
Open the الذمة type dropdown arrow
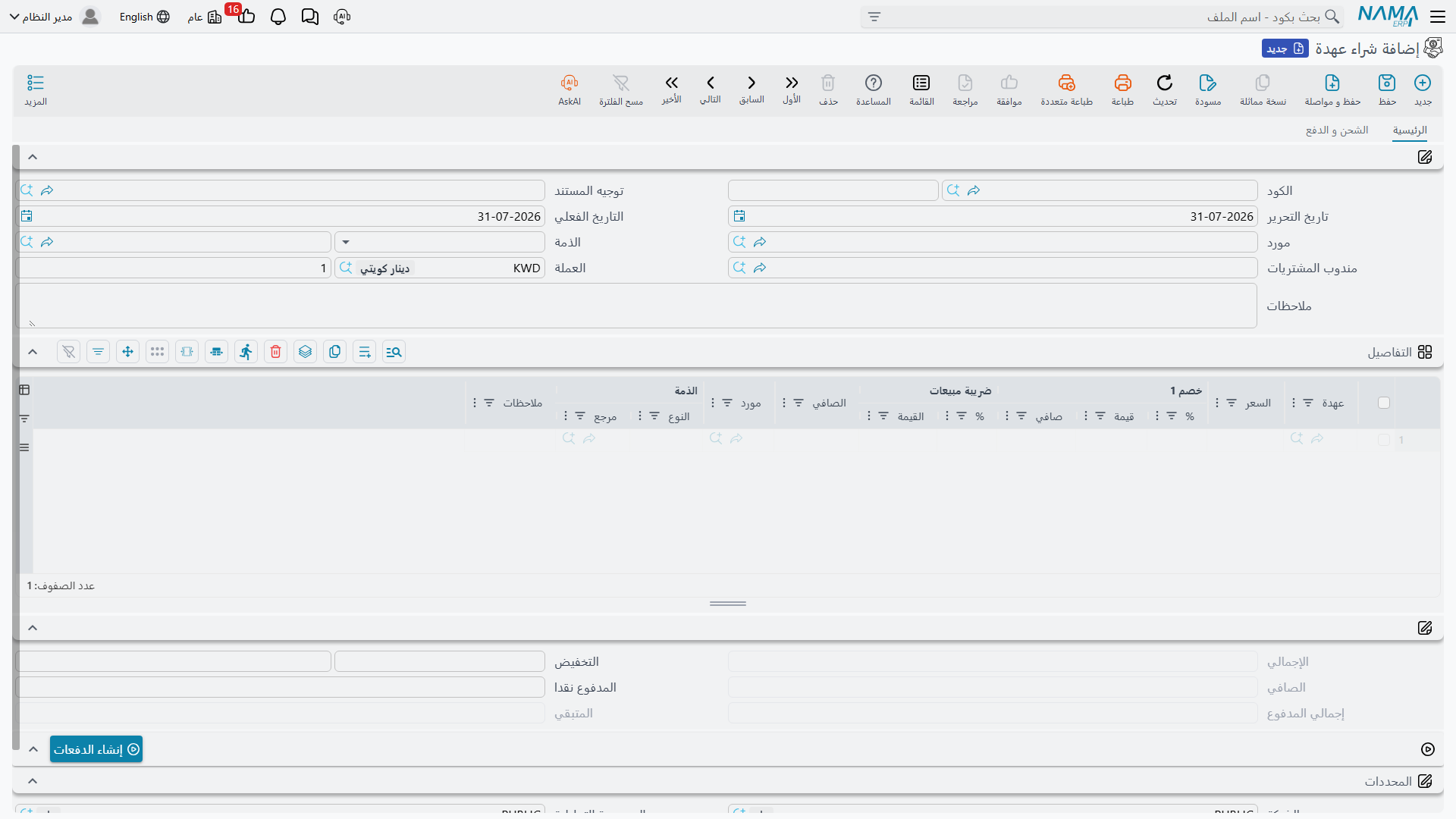coord(346,243)
